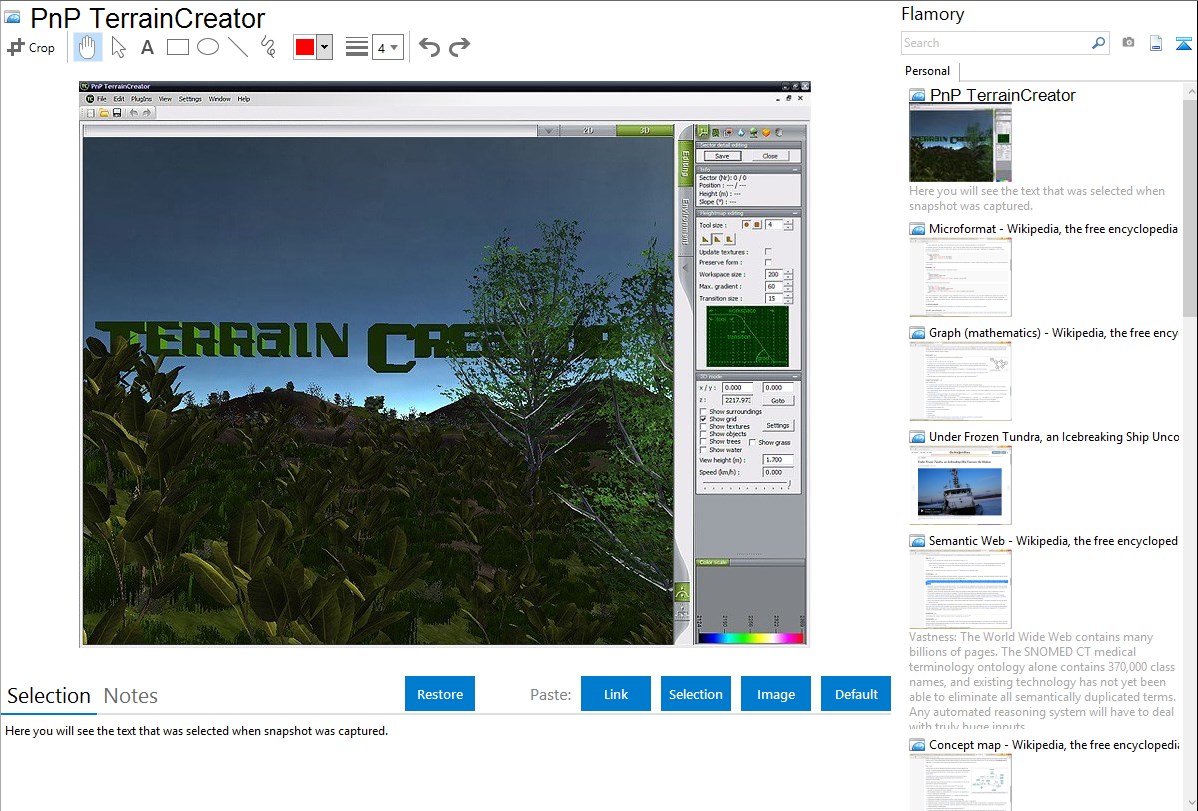Open the PnP TerrainCreator snapshot title in sidebar
This screenshot has height=811, width=1198.
(x=1002, y=96)
